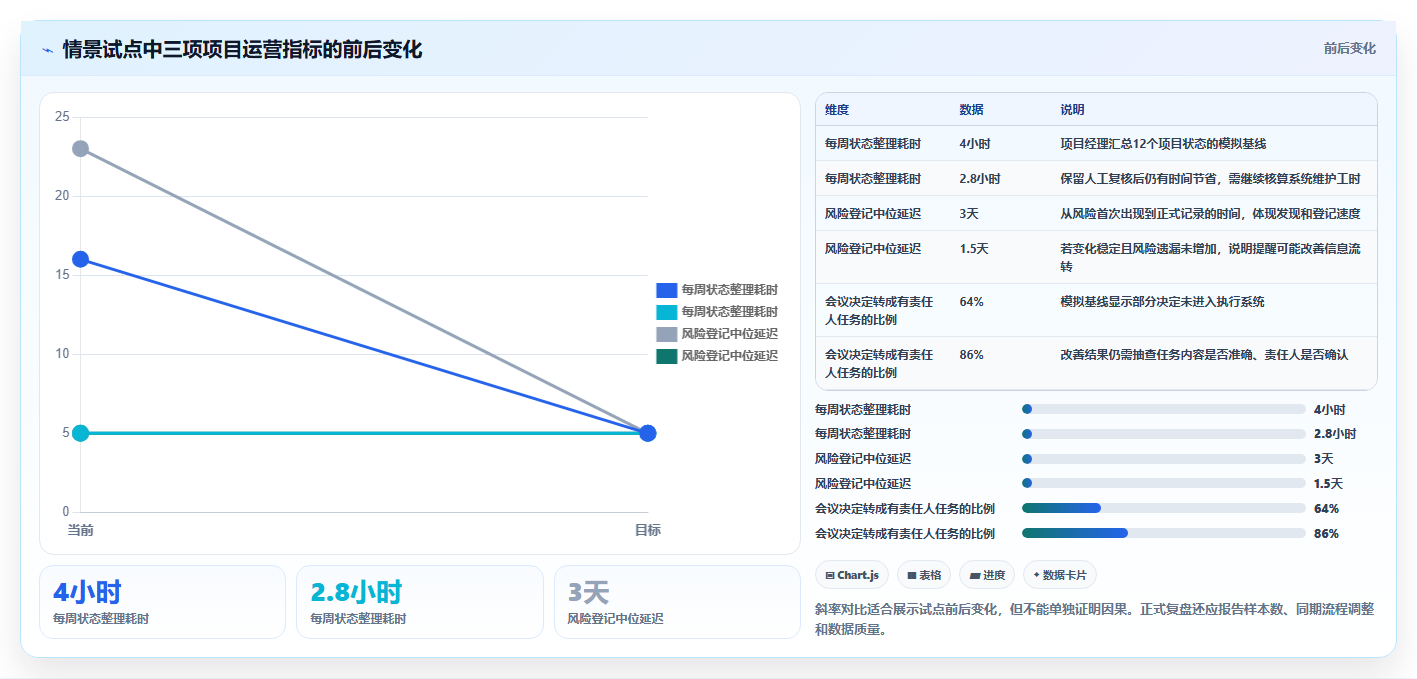Select the 进度 chip
This screenshot has height=679, width=1417.
coord(987,575)
